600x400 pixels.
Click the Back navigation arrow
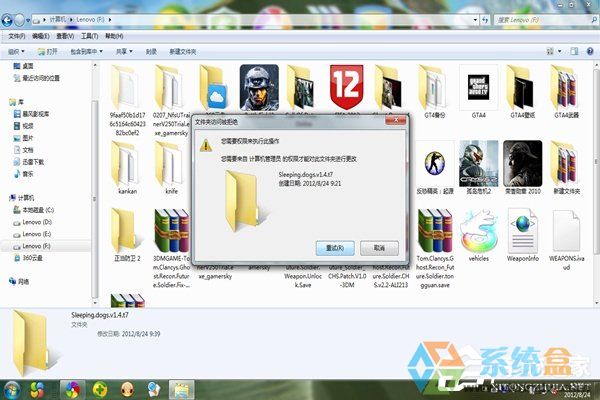7,20
